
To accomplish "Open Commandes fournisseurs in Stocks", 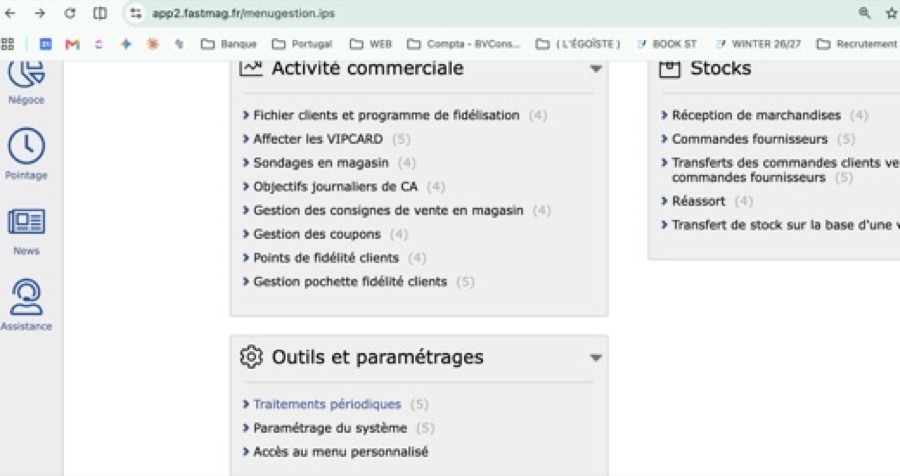I will point(750,139).
